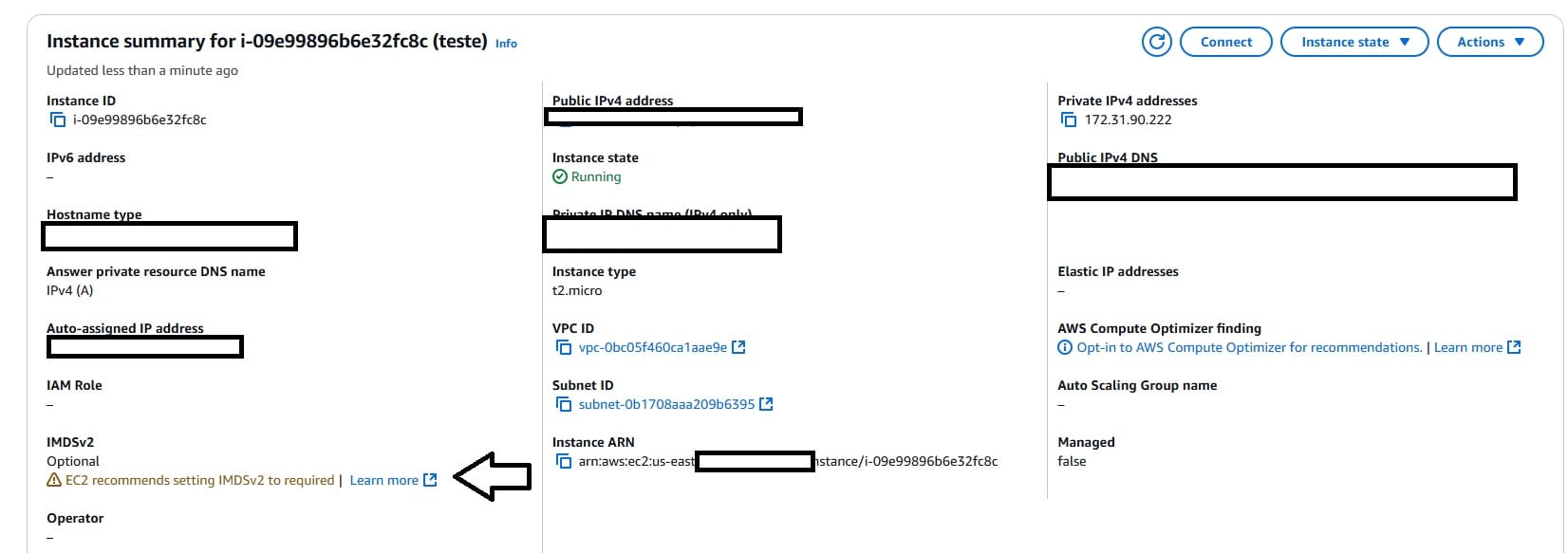Screen dimensions: 1568x553
Task: Click the Compute Optimizer info circle icon
Action: [x=1065, y=347]
